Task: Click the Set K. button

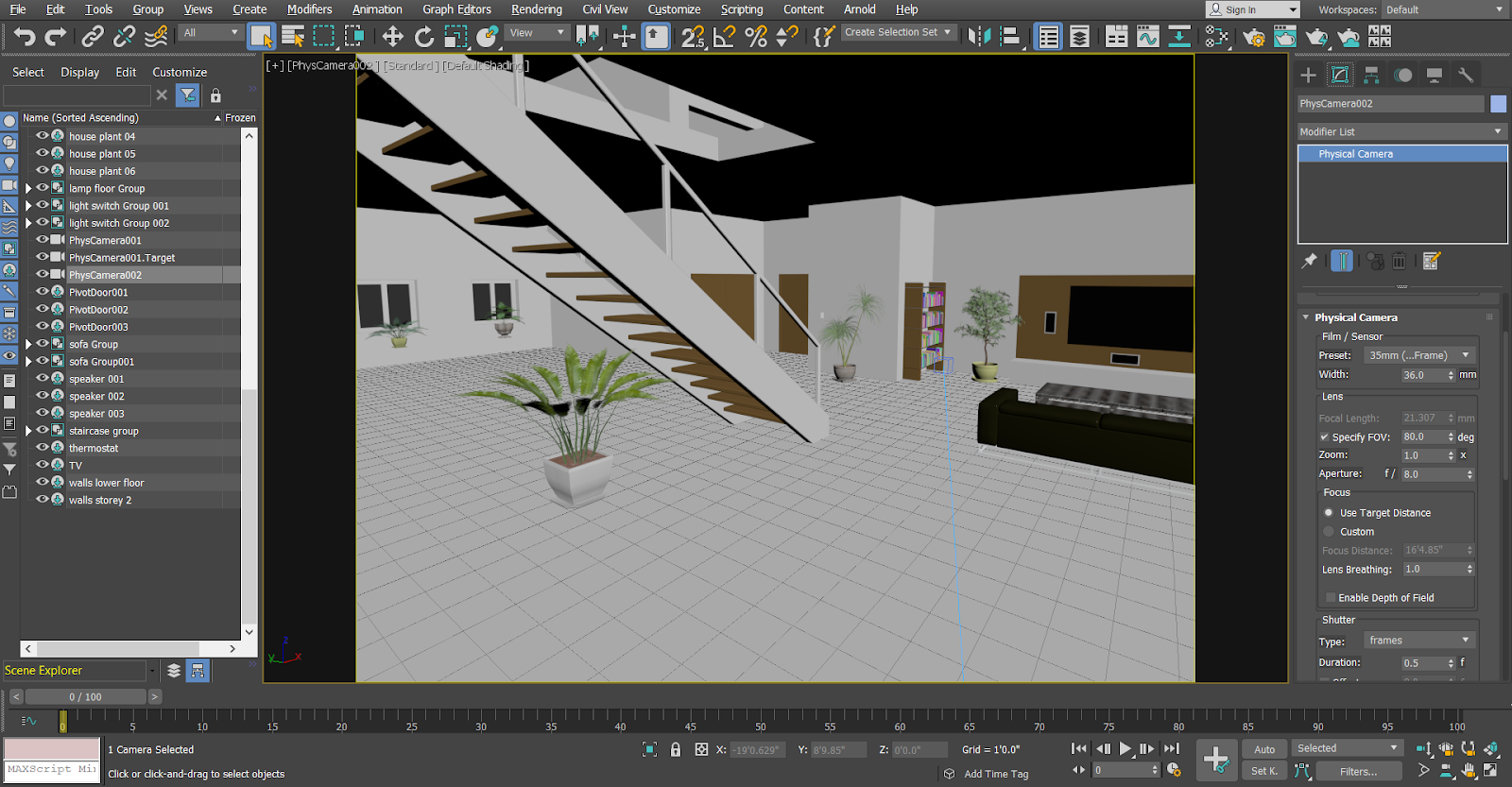Action: coord(1264,771)
